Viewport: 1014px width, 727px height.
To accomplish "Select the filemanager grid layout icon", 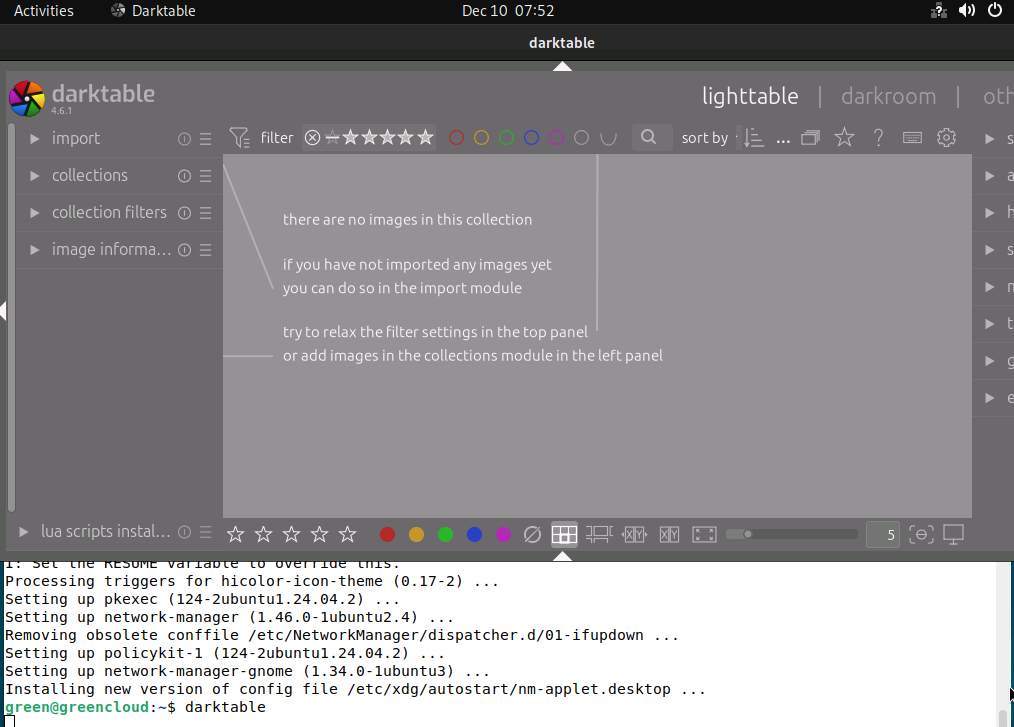I will tap(564, 534).
